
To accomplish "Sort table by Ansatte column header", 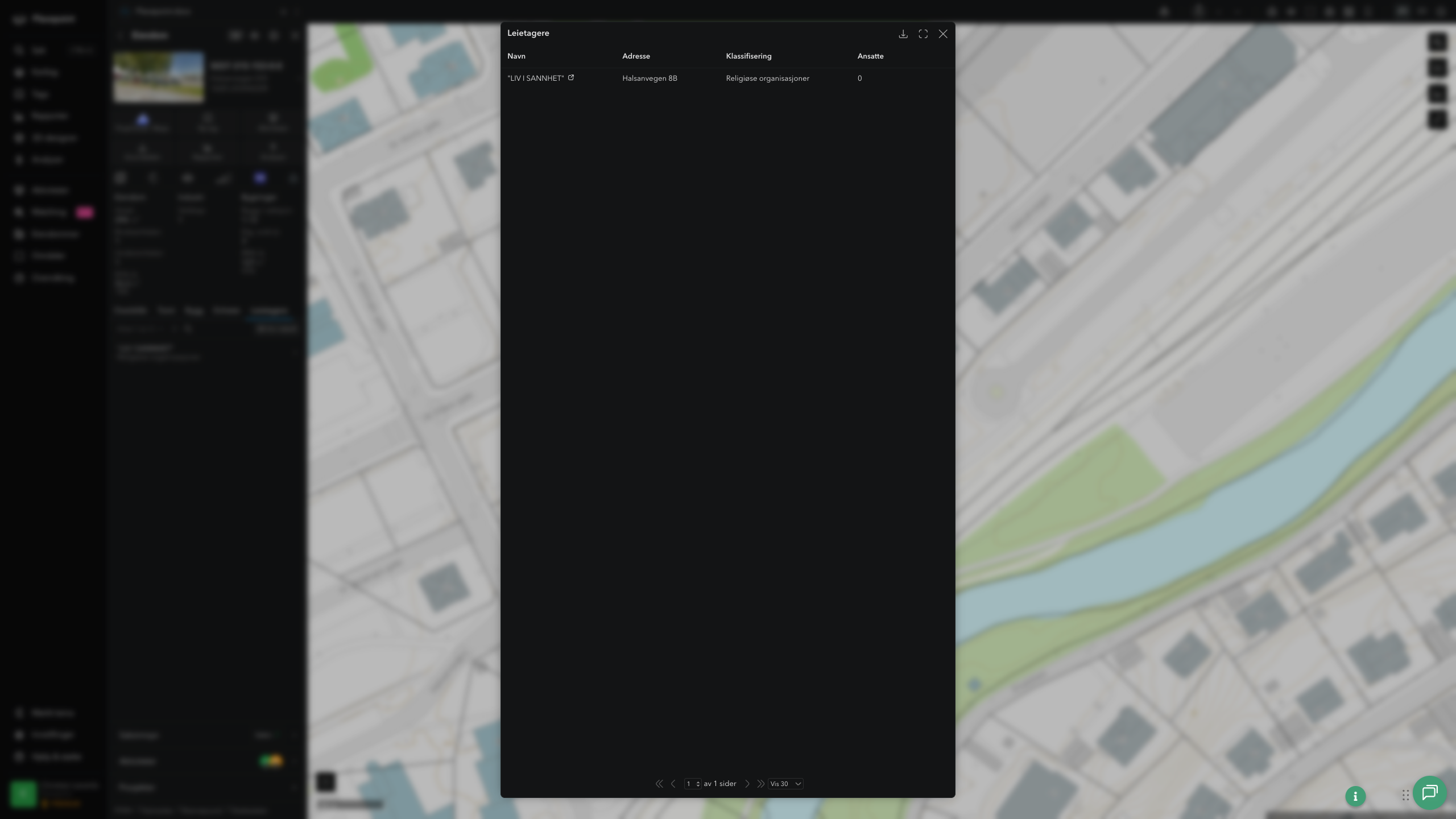I will coord(870,56).
